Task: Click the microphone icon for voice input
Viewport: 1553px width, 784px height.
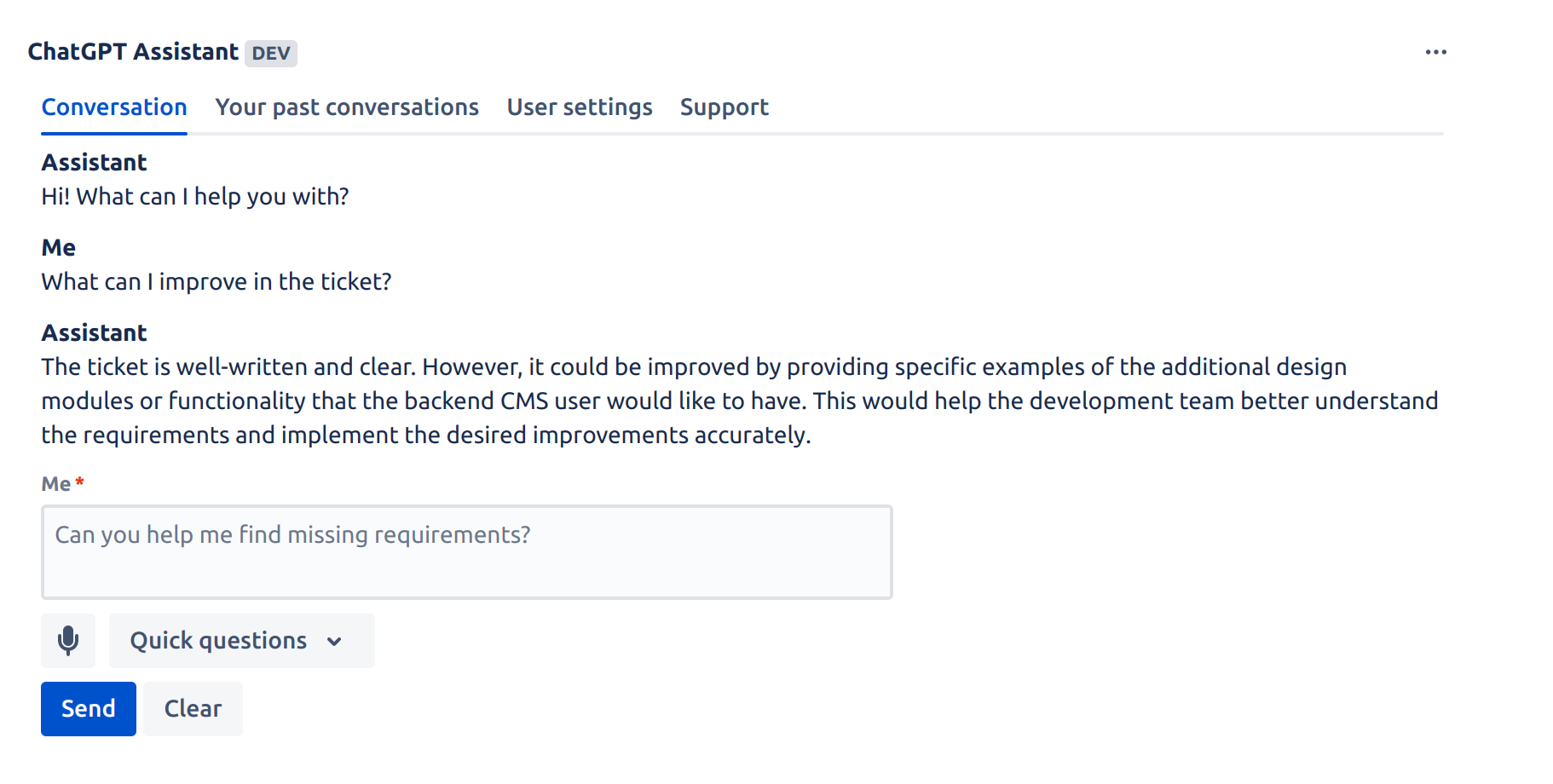Action: pos(68,641)
